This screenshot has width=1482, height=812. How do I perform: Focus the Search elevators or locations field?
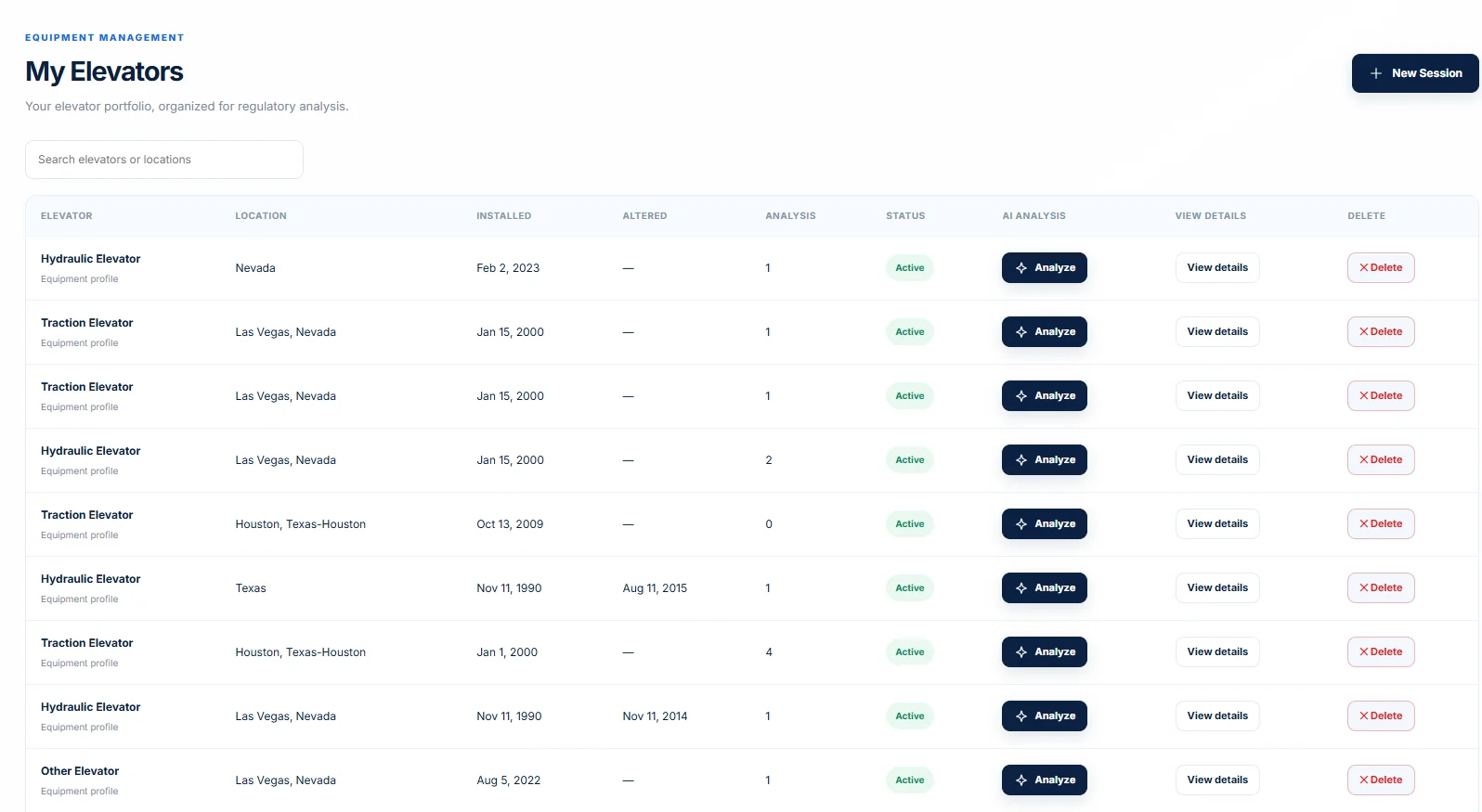point(164,160)
